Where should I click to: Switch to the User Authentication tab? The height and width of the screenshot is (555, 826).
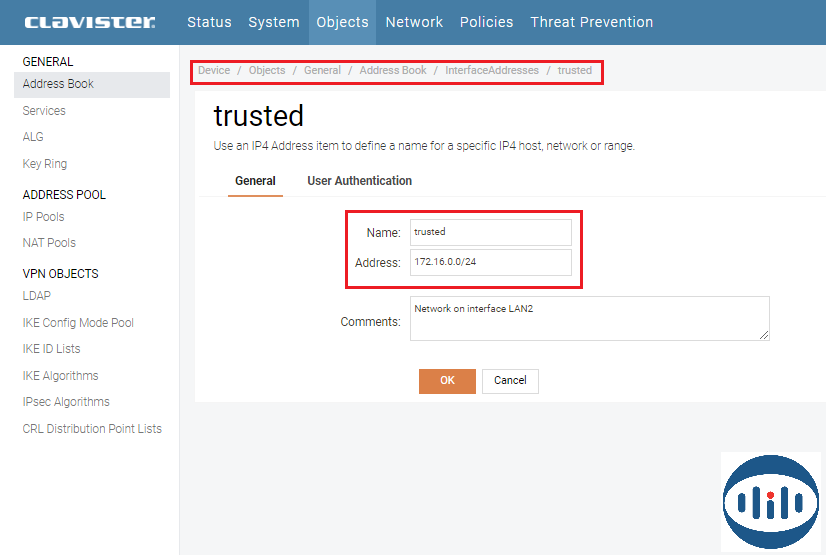359,181
